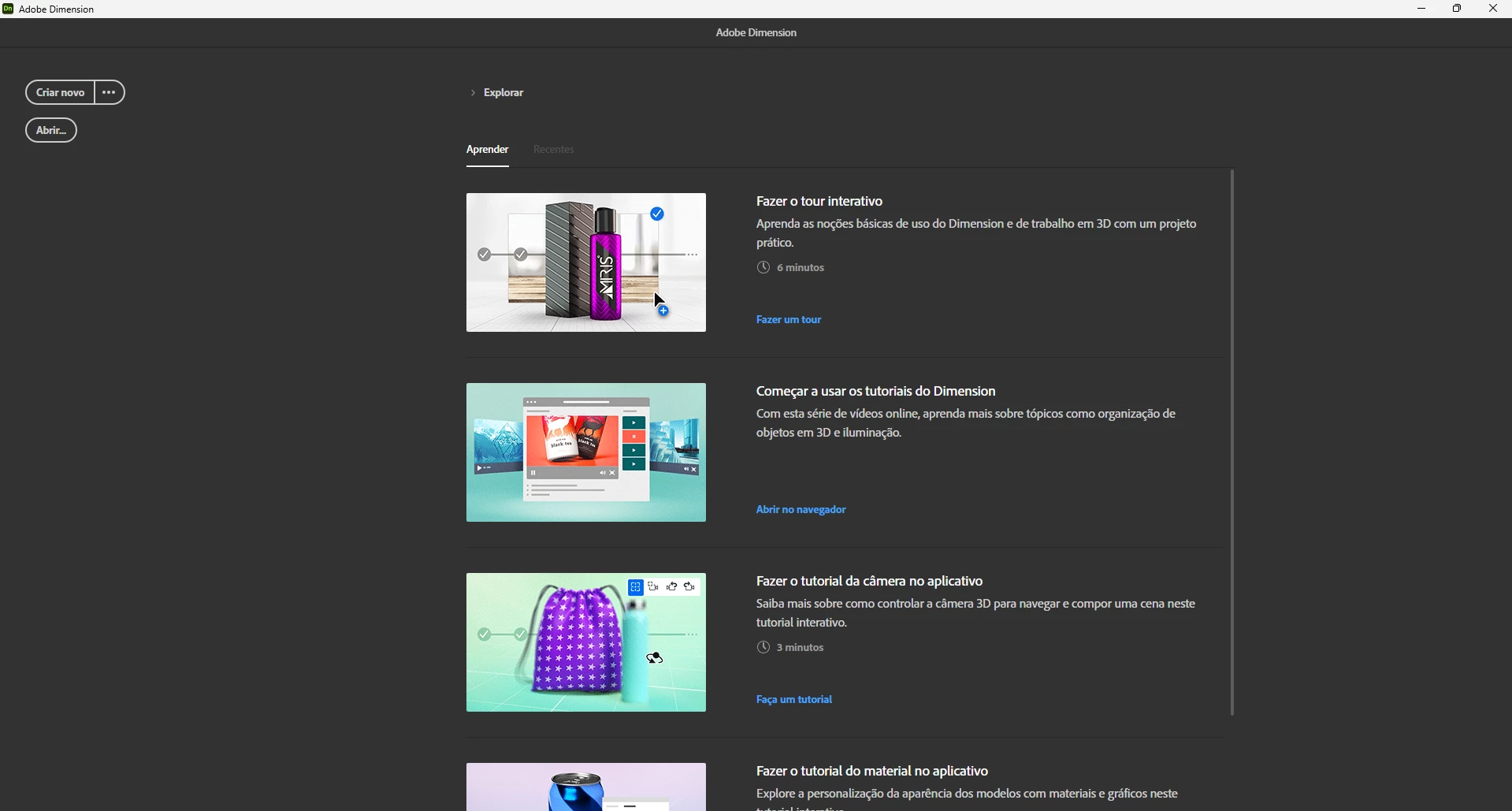Click 'Fazer o tutorial da câmera no aplicativo' heading

870,582
